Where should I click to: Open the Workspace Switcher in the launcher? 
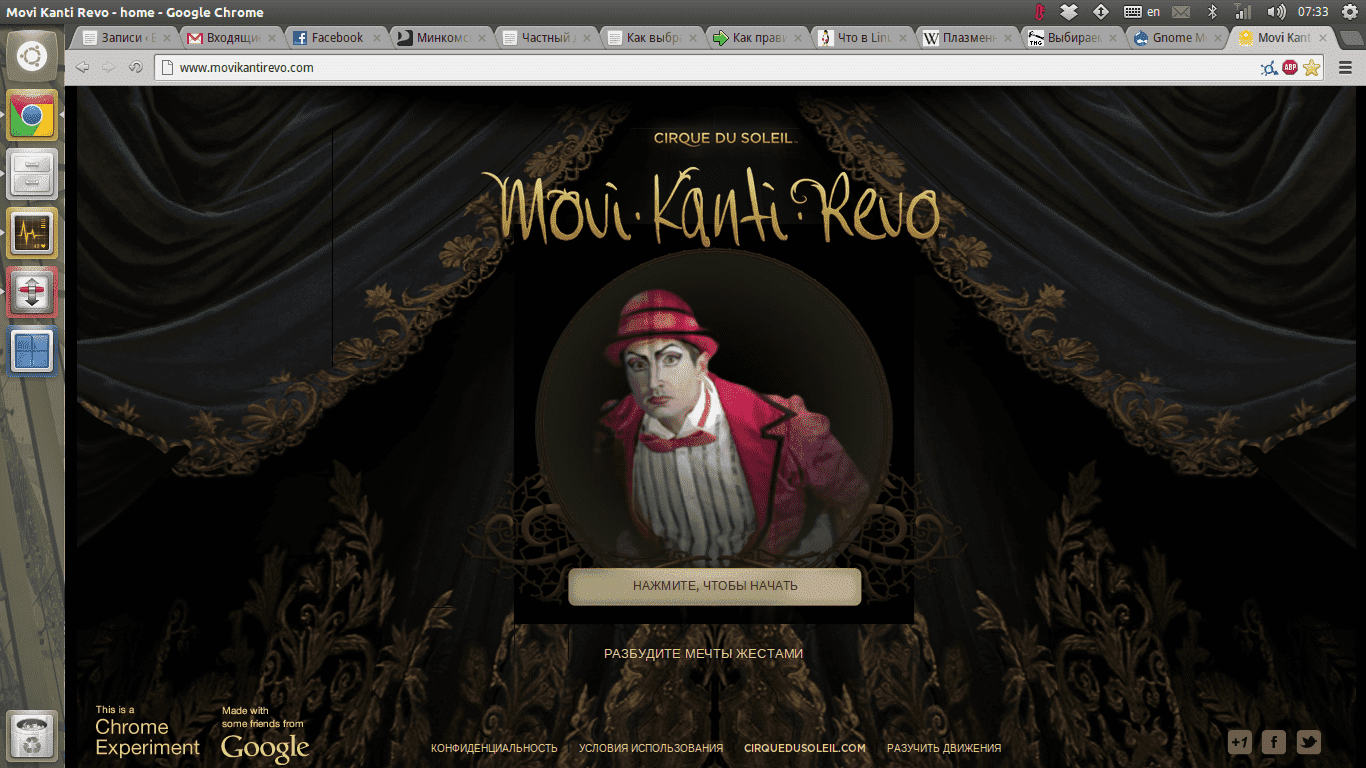point(32,351)
